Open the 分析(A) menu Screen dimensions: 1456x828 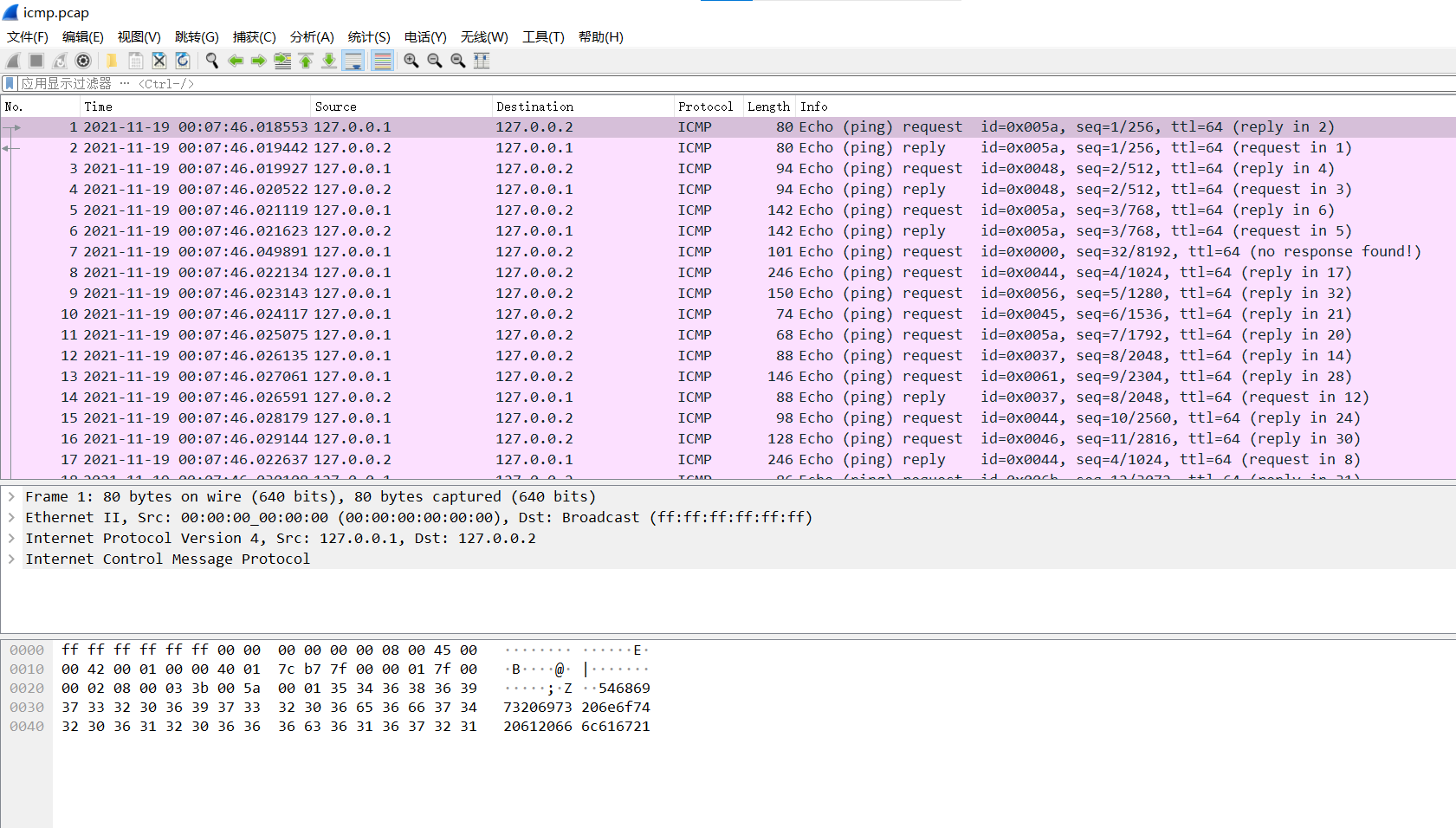click(312, 37)
